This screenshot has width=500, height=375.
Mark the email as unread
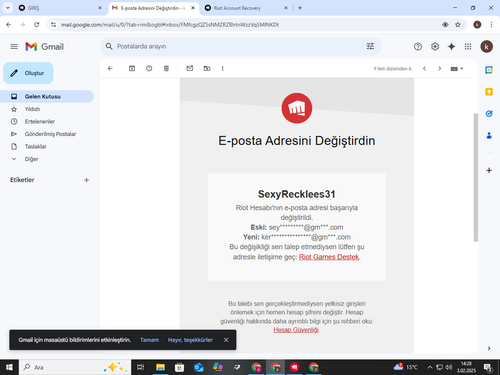coord(190,68)
